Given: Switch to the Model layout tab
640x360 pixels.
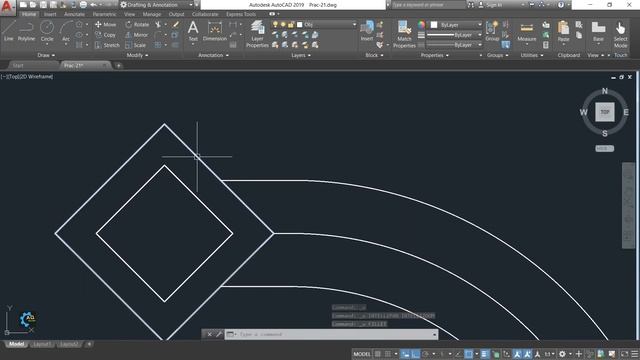Looking at the screenshot, I should click(x=16, y=344).
